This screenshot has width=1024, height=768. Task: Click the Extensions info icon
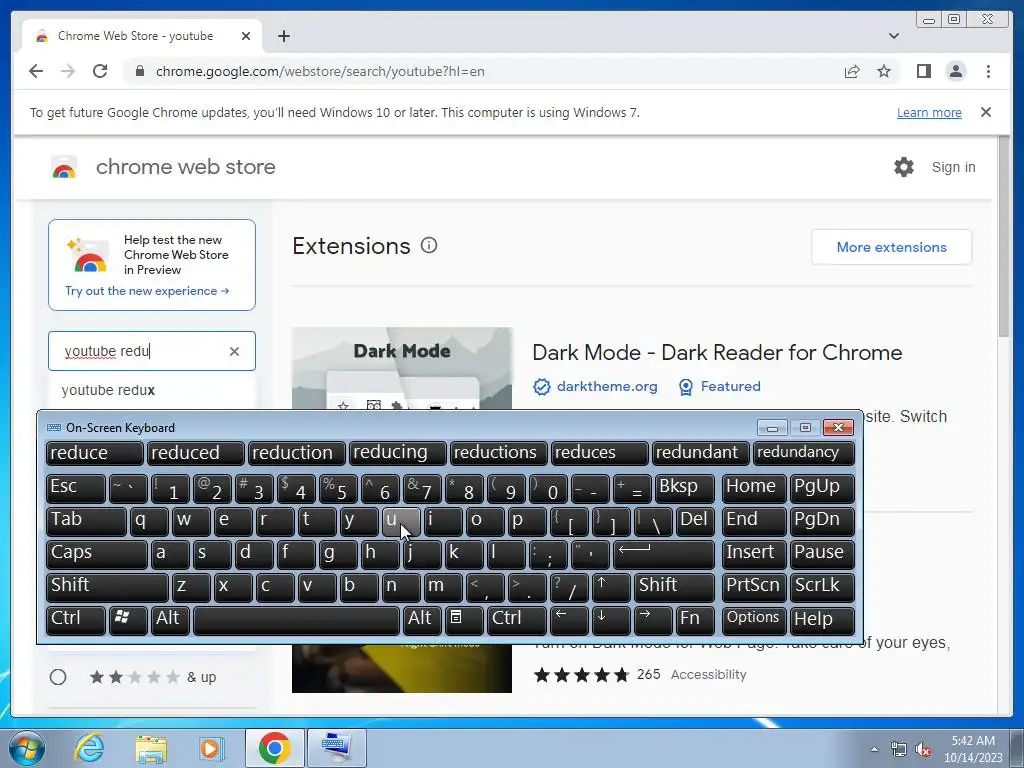[428, 246]
